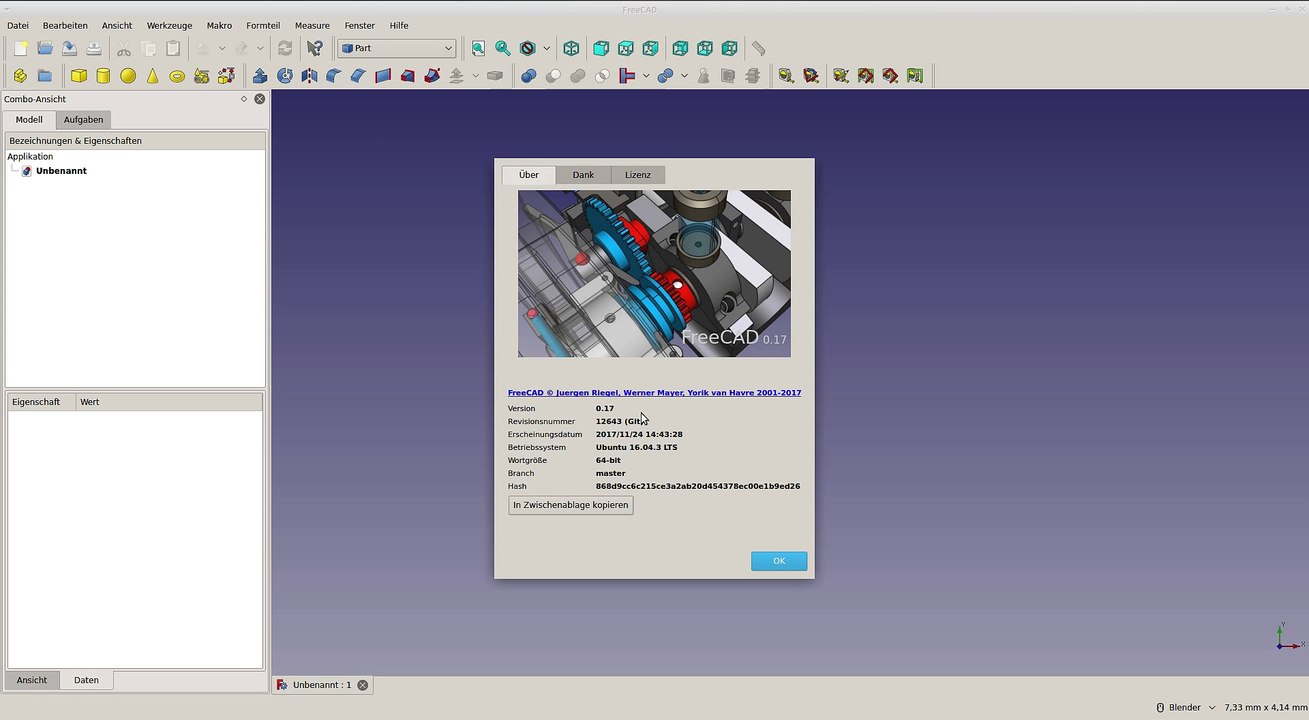Set axonometric view with wireframe cube icon
Viewport: 1309px width, 720px height.
click(571, 48)
